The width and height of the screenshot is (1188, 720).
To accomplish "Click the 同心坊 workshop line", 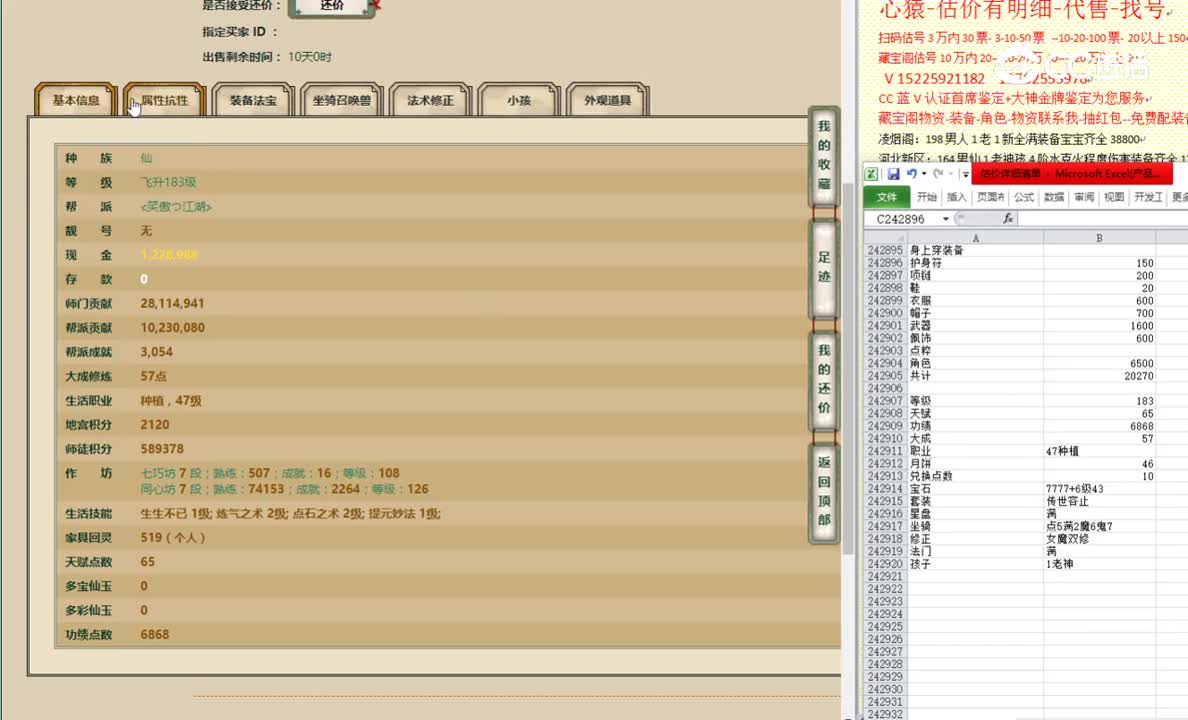I will click(284, 489).
